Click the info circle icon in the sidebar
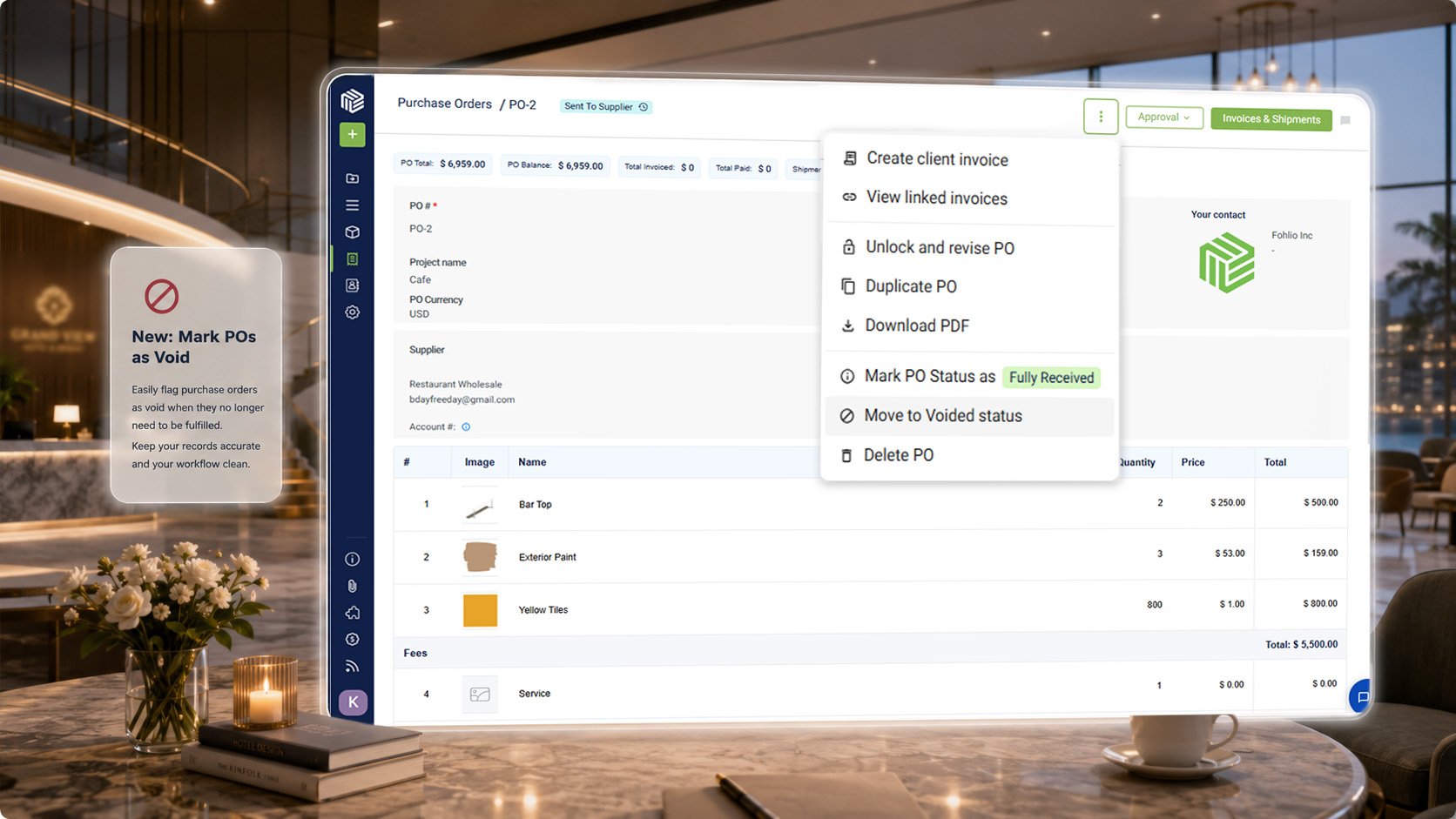 tap(352, 559)
